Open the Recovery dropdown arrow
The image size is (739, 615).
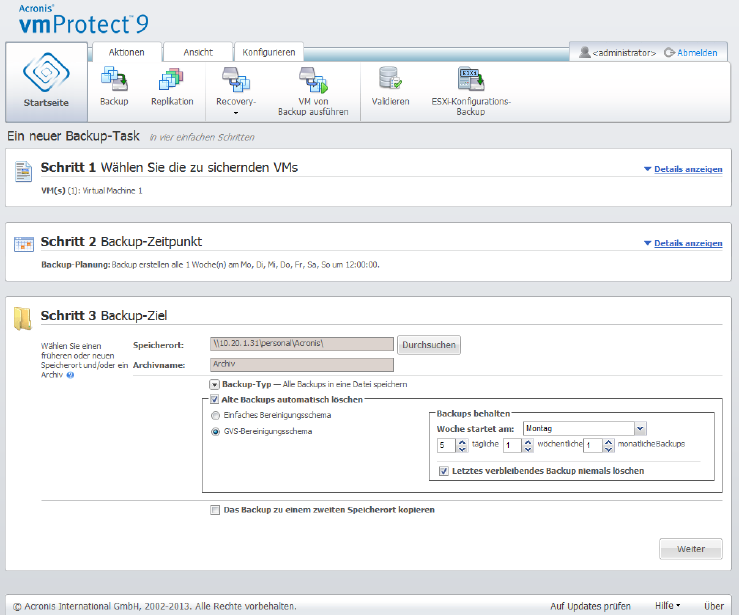coord(236,113)
